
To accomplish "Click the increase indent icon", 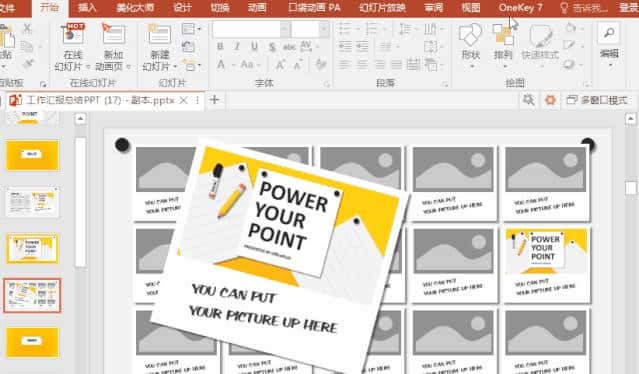I will point(362,46).
